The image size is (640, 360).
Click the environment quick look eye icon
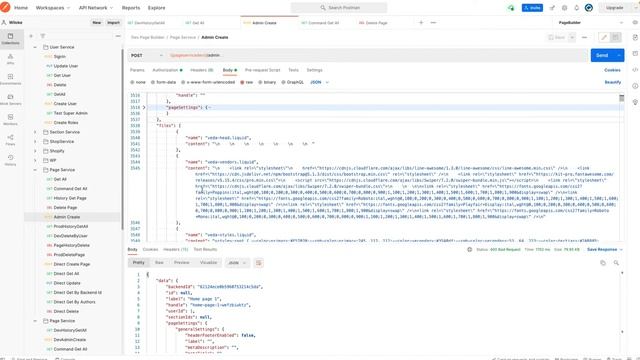pos(635,23)
